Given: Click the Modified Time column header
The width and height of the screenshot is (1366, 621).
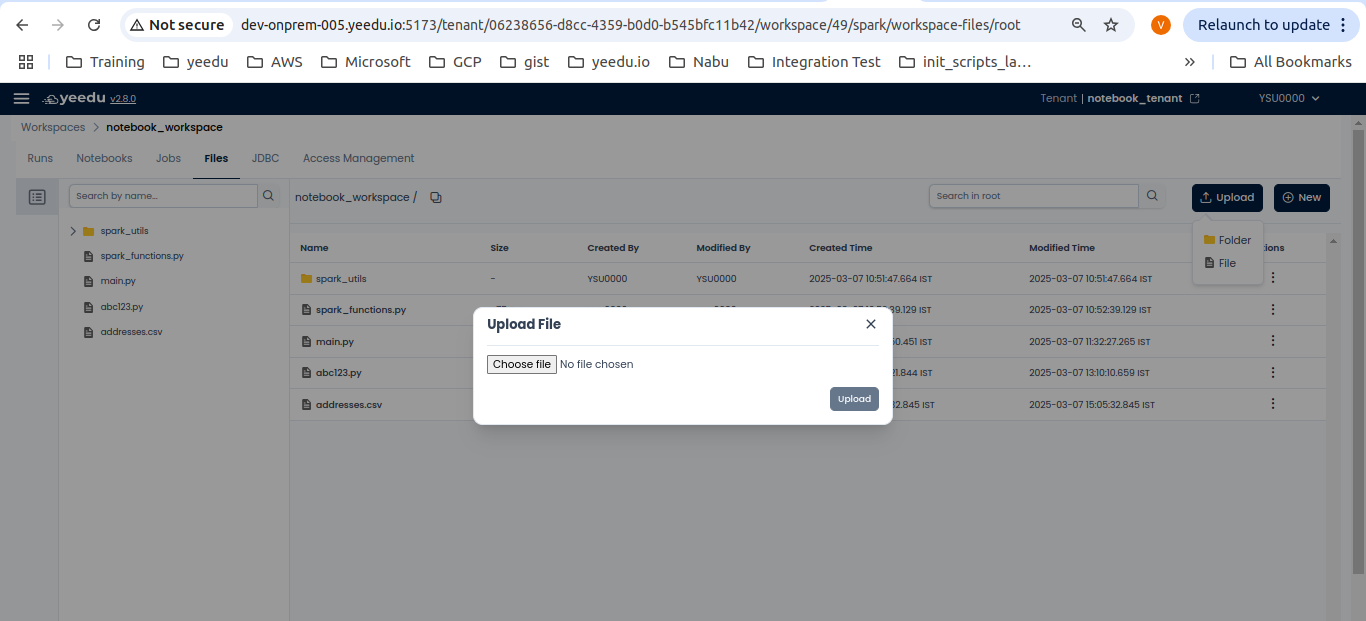Looking at the screenshot, I should pyautogui.click(x=1062, y=248).
